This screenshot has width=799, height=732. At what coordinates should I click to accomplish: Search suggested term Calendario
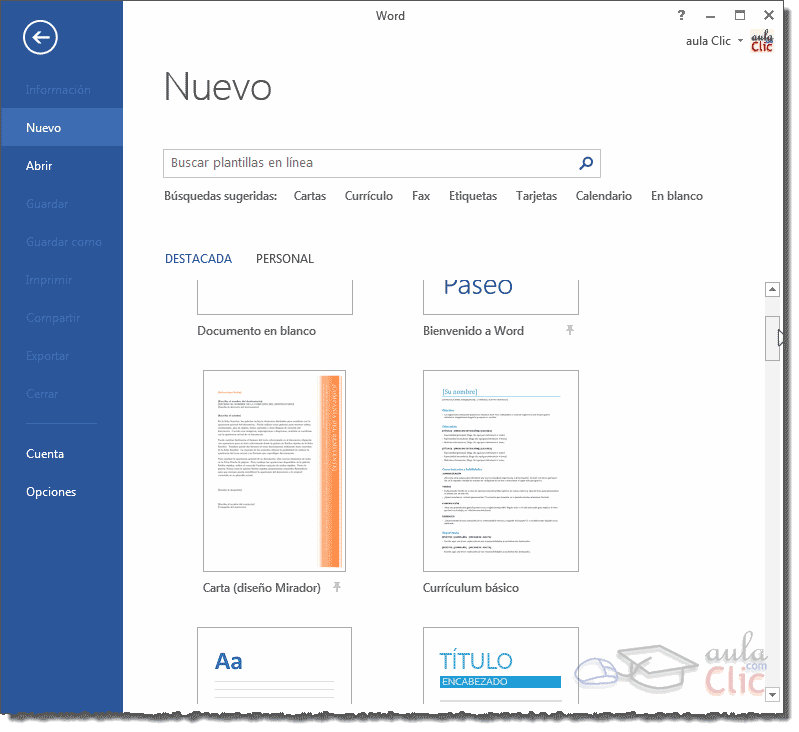(x=604, y=196)
